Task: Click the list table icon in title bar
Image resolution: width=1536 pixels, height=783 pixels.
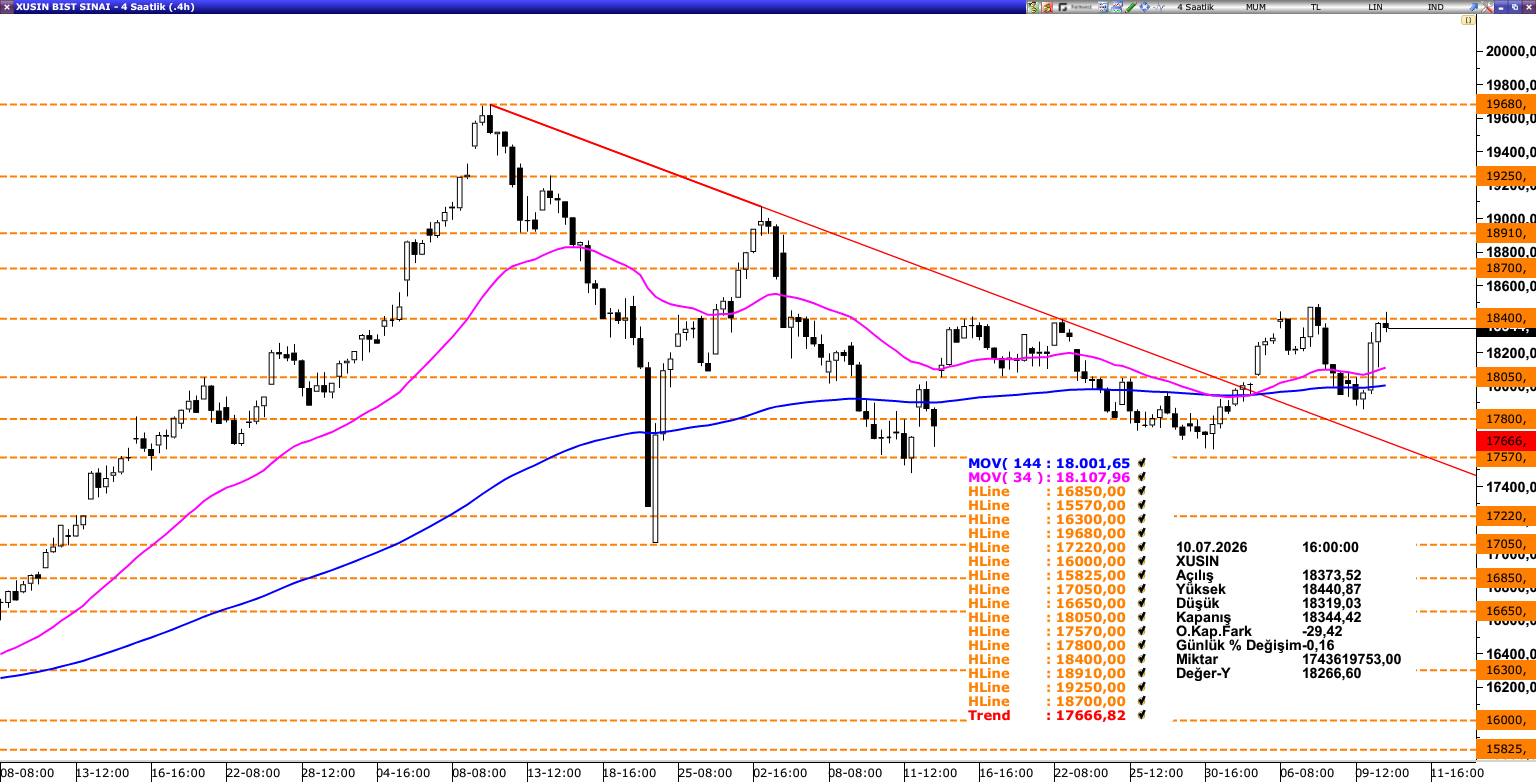Action: pos(1102,7)
